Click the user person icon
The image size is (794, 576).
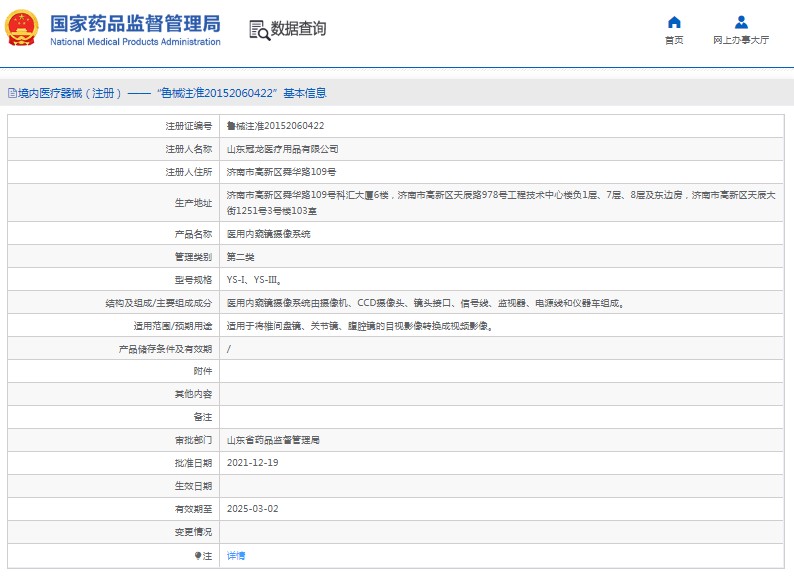(741, 22)
